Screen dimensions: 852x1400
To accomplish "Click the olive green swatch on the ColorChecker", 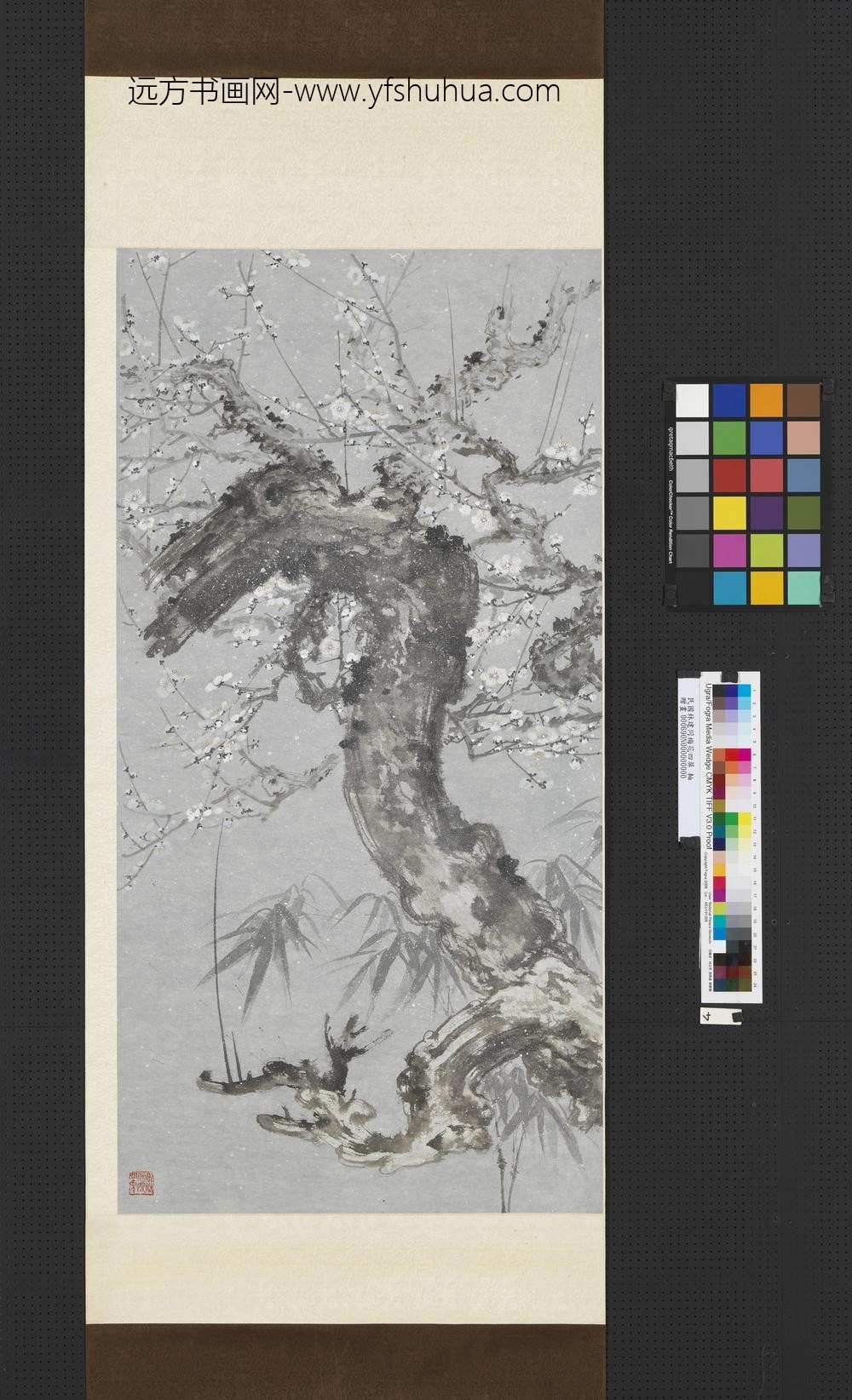I will coord(803,512).
